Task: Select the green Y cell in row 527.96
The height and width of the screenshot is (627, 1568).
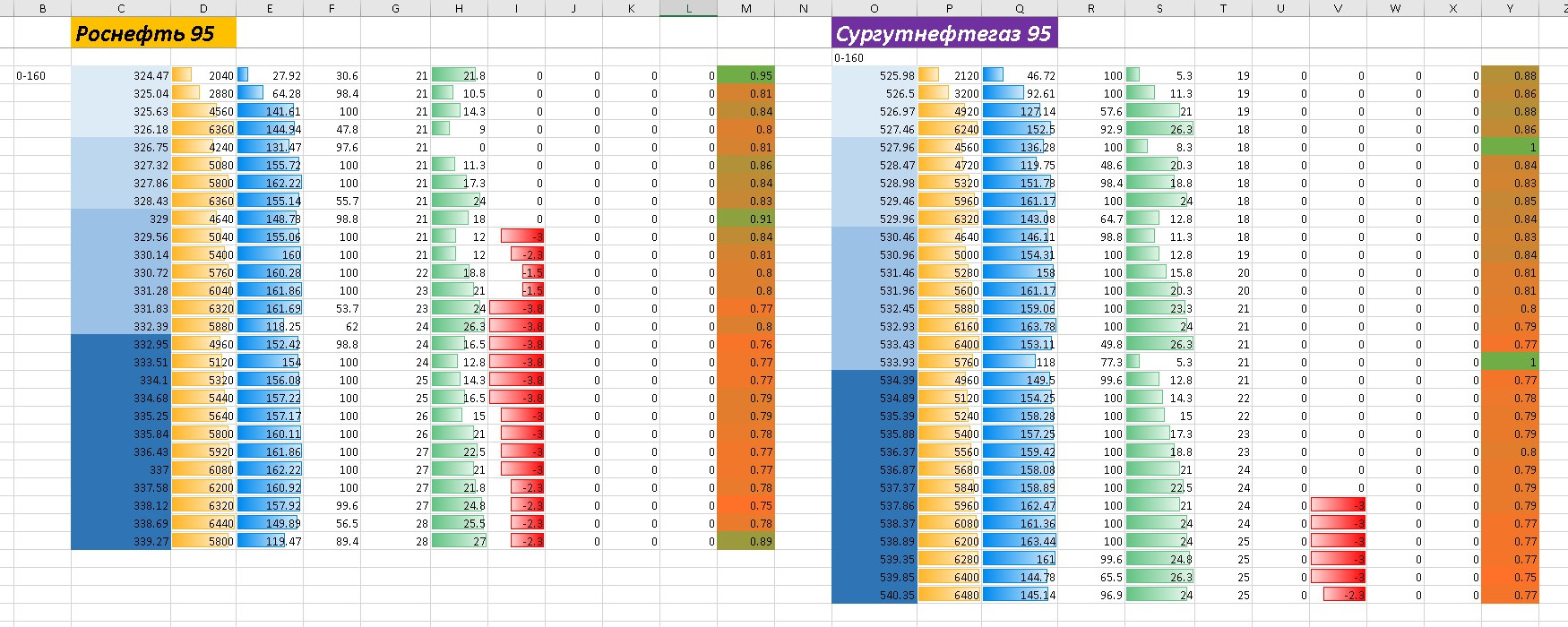Action: (1510, 147)
